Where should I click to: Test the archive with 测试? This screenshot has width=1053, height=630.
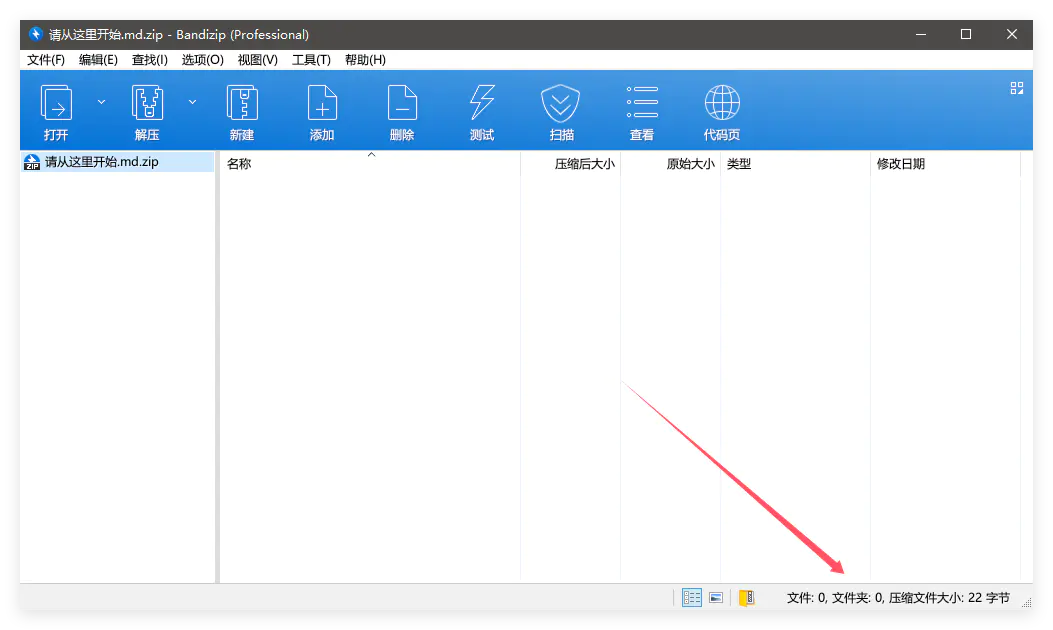click(x=481, y=110)
